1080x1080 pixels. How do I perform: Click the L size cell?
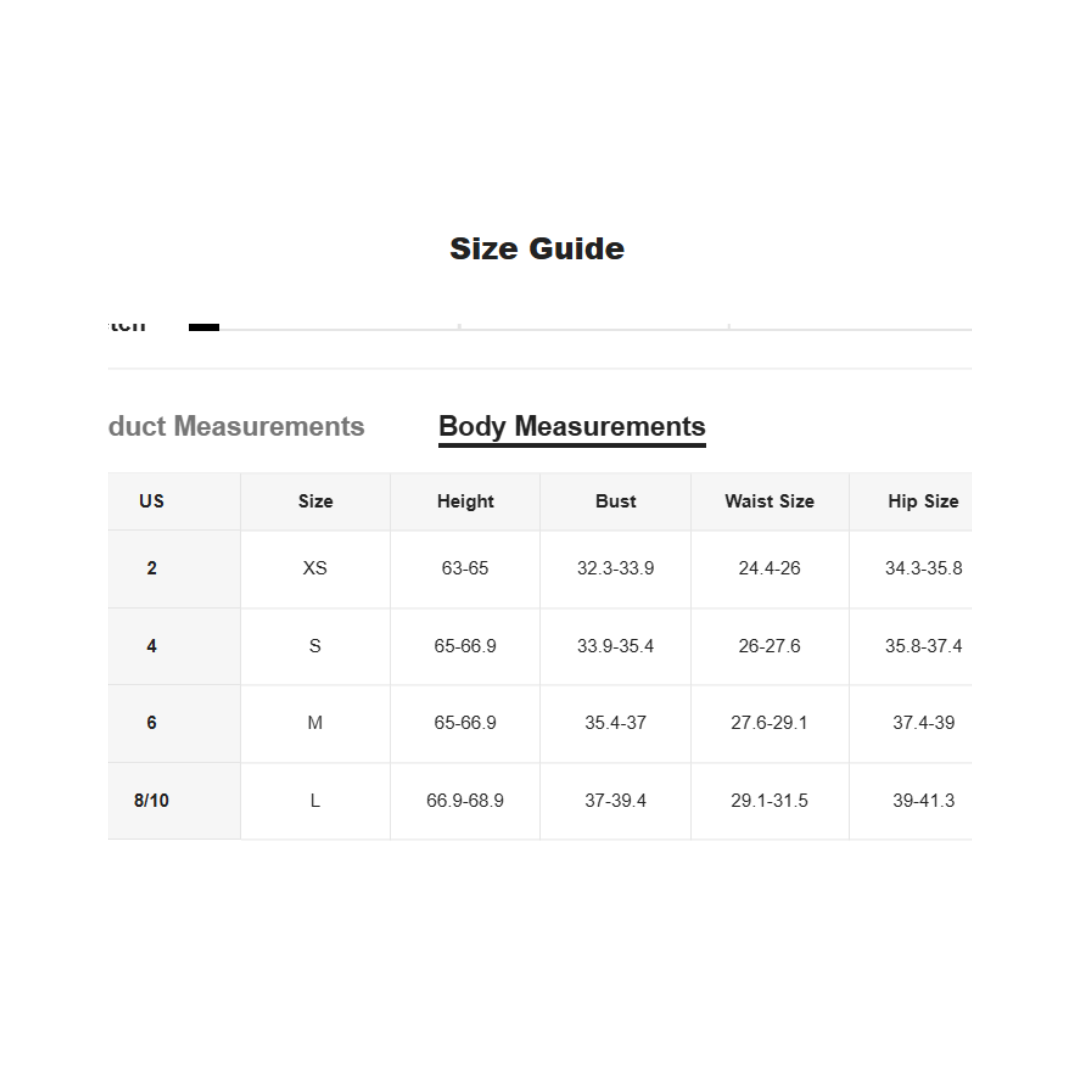point(315,801)
